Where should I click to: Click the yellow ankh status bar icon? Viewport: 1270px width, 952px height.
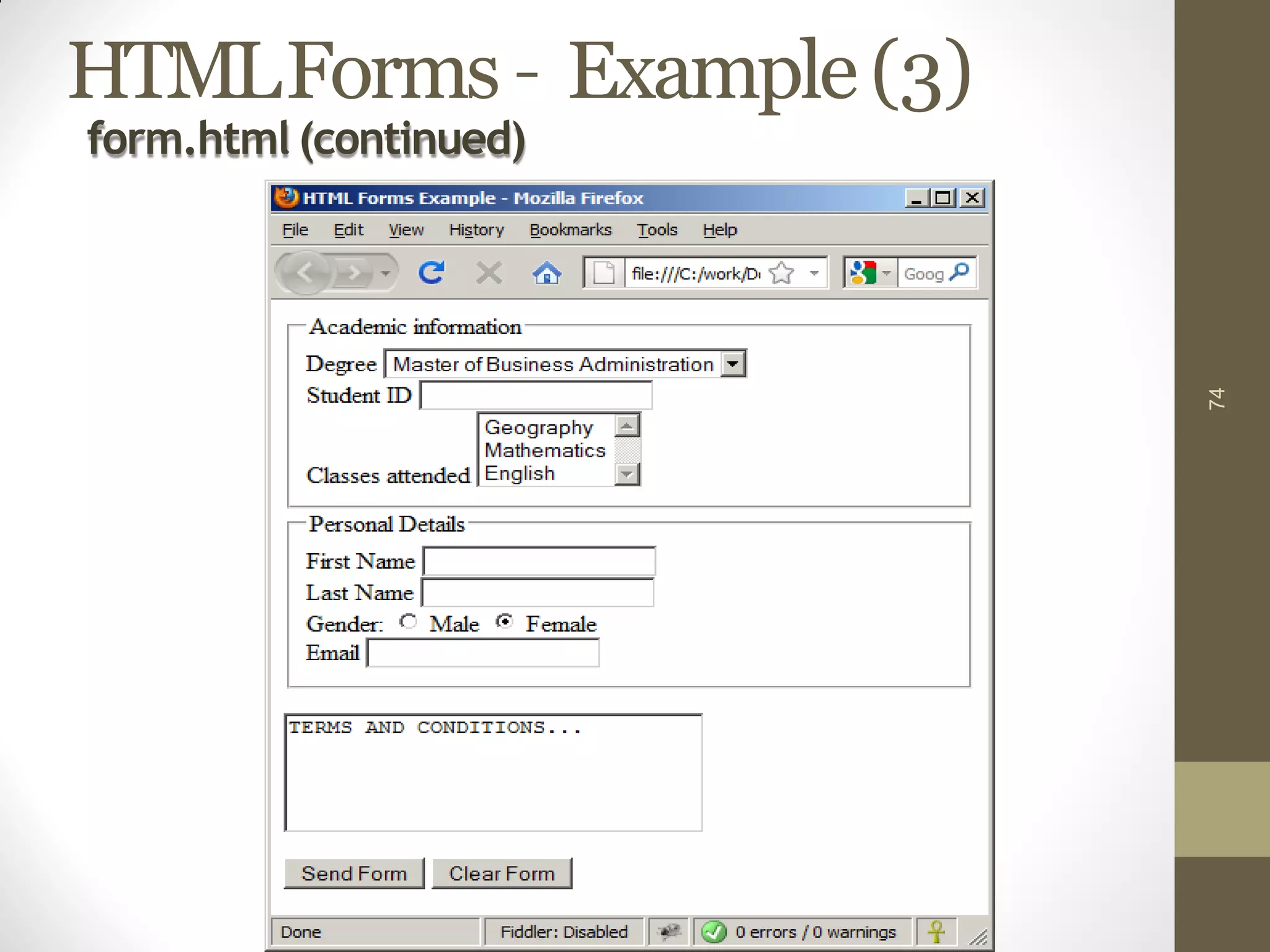tap(936, 932)
